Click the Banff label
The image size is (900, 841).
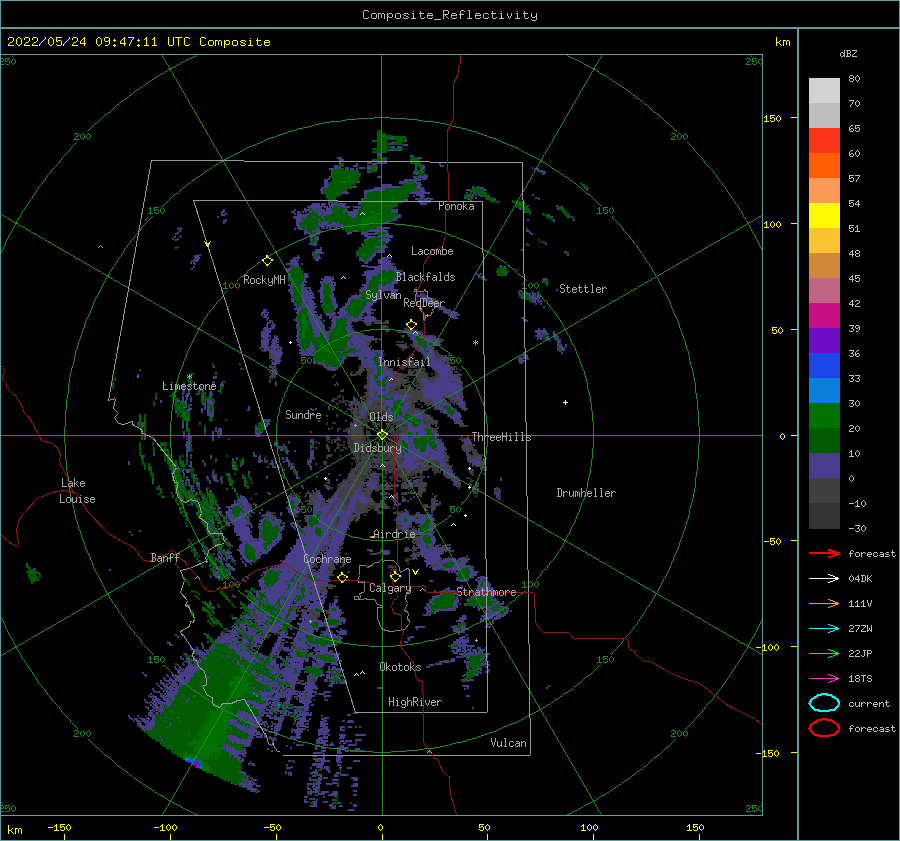tap(165, 557)
